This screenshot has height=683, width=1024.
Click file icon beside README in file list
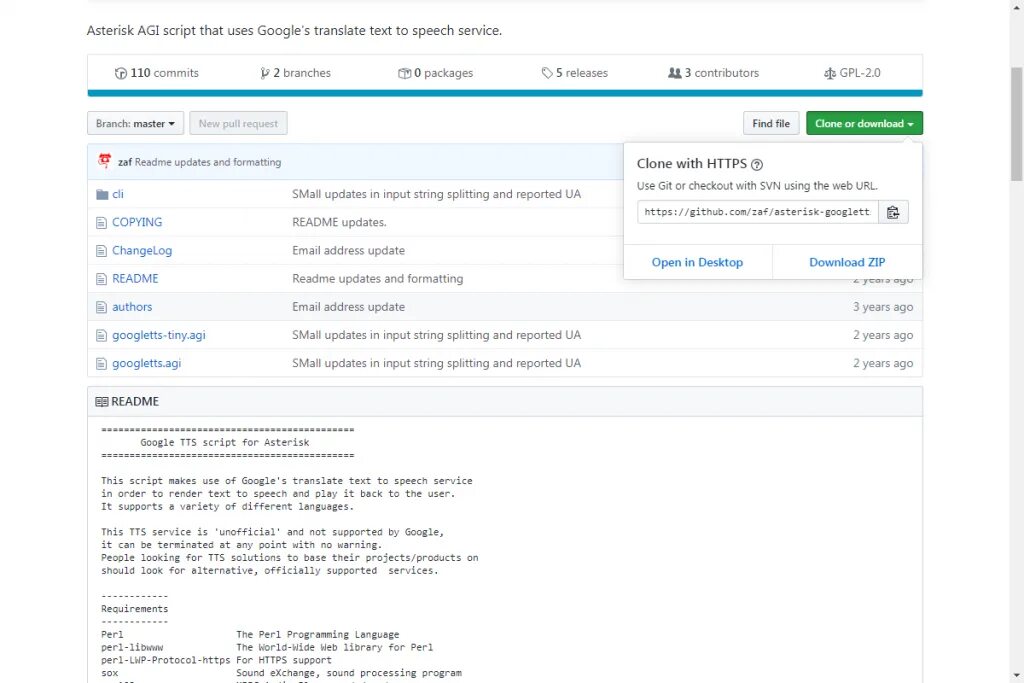(x=101, y=279)
